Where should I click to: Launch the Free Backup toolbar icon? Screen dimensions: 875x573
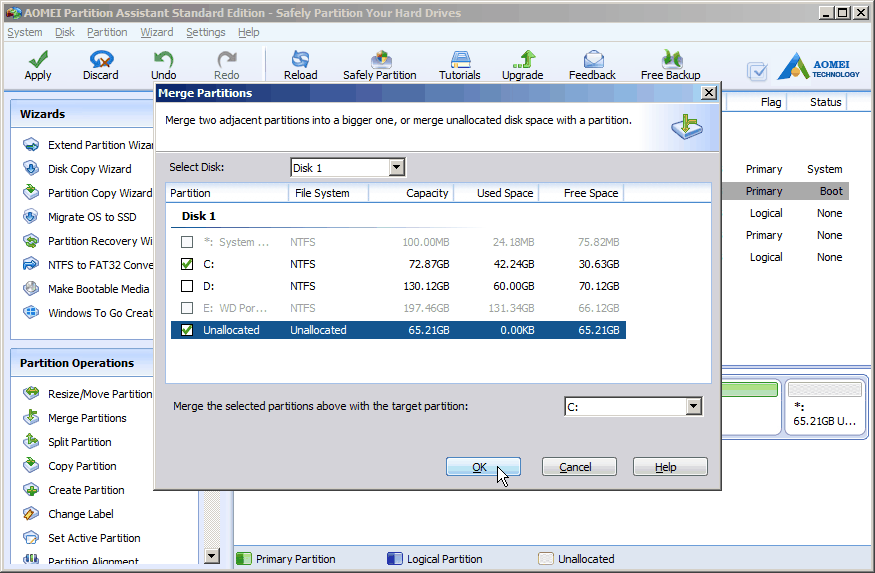pos(671,59)
